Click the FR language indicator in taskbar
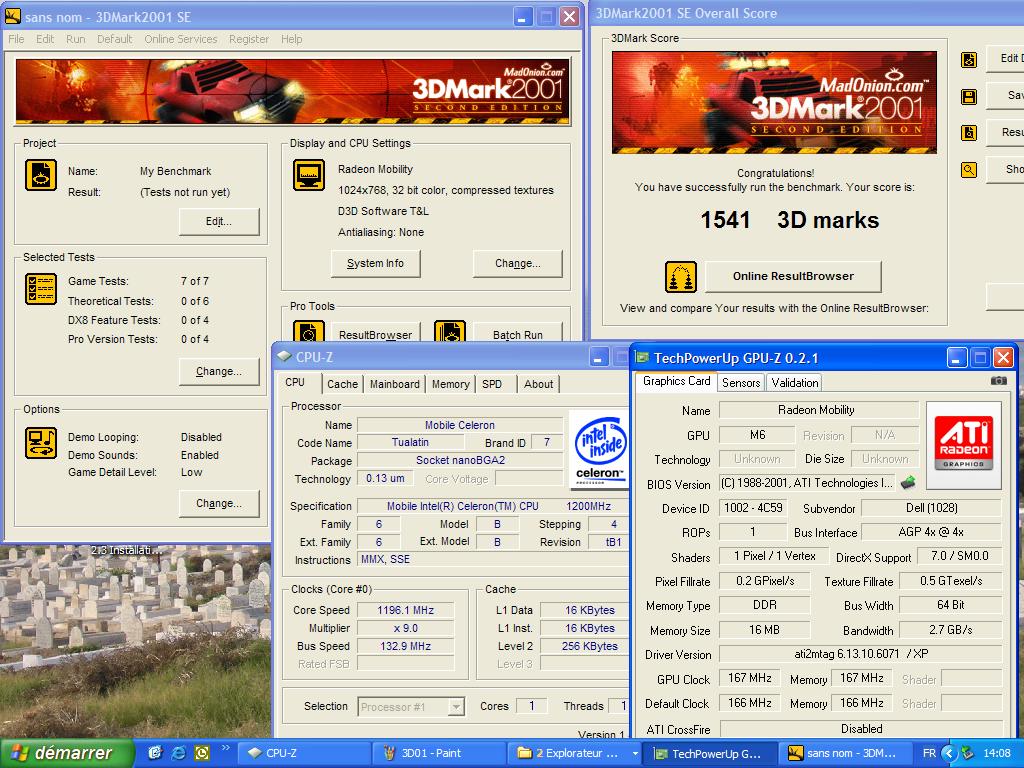 click(929, 753)
